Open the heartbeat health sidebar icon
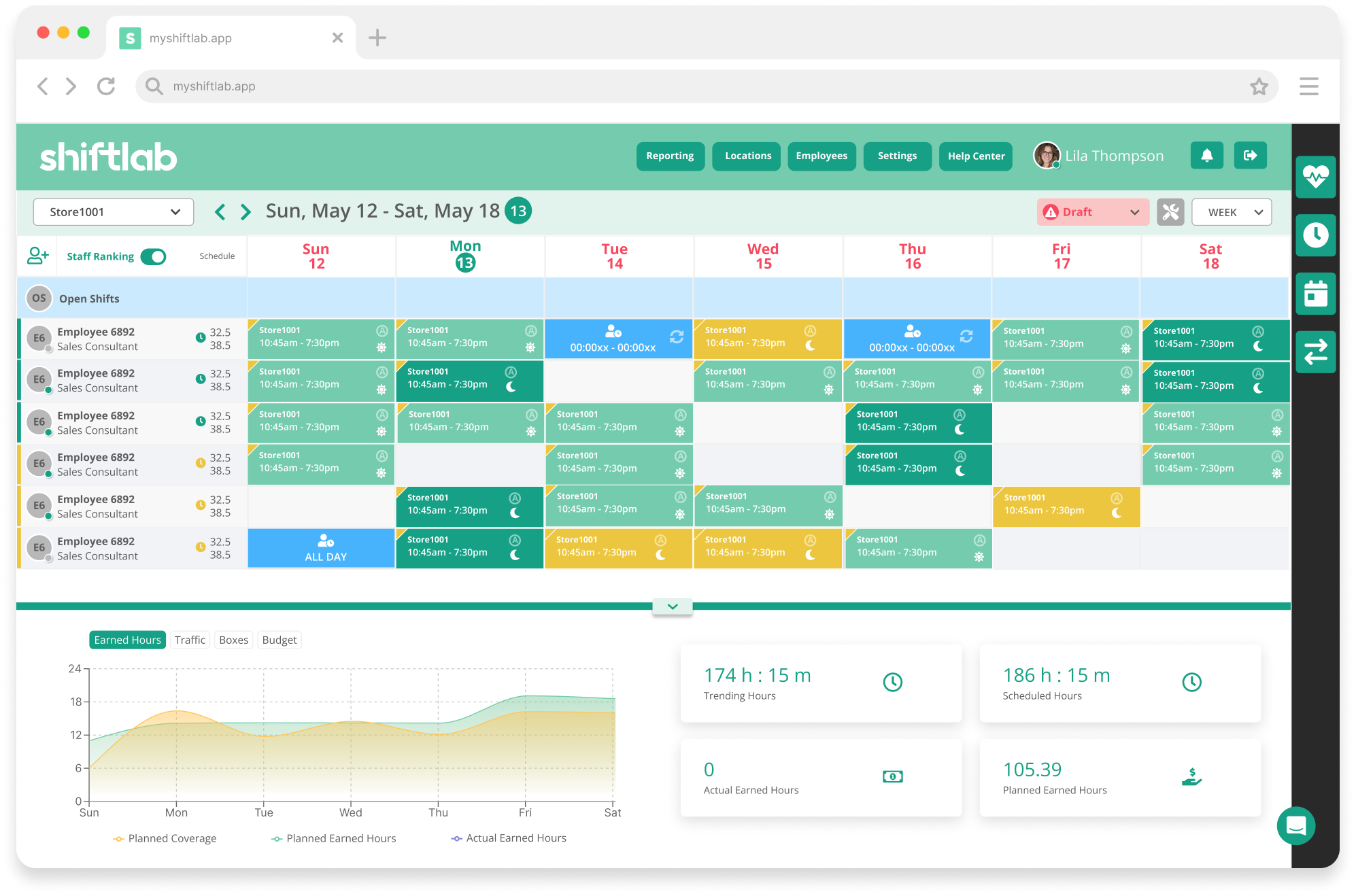1356x896 pixels. tap(1316, 177)
